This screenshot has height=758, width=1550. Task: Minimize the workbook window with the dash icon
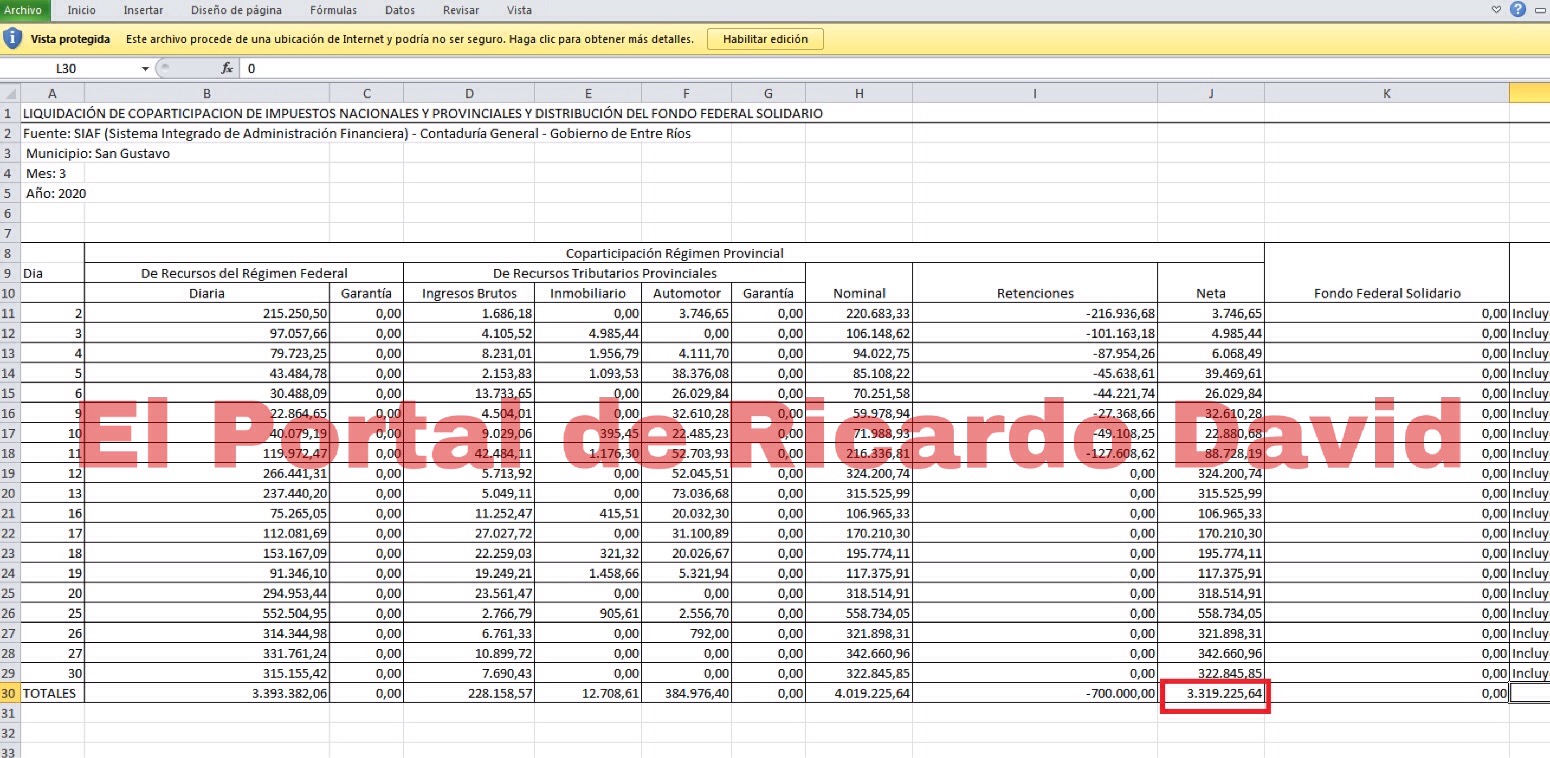pyautogui.click(x=1538, y=10)
